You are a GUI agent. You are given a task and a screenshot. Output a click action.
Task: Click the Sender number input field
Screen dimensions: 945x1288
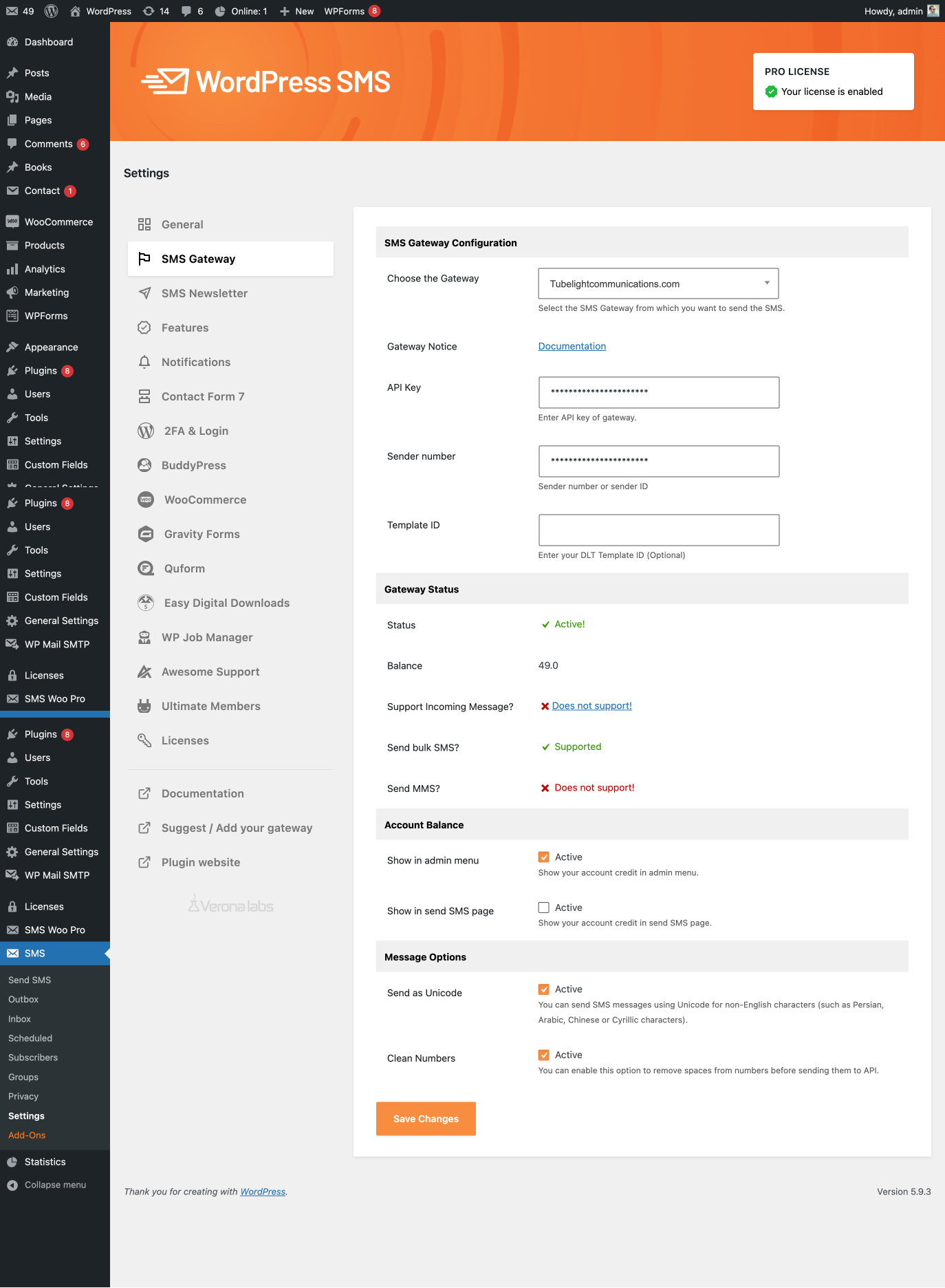(659, 461)
